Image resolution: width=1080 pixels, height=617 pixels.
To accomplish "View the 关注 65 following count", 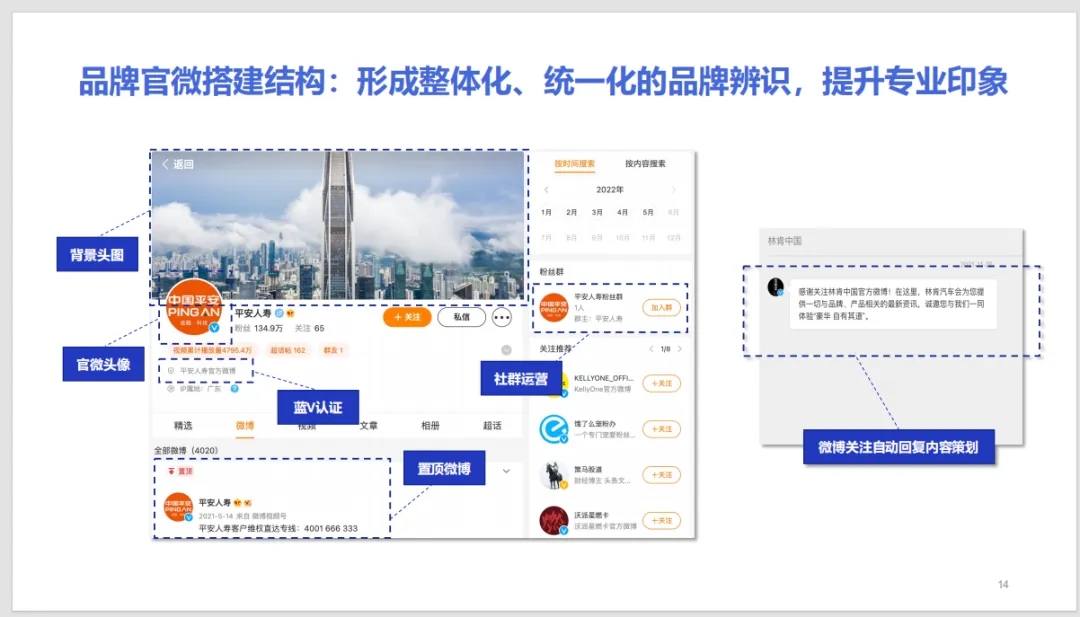I will [x=309, y=328].
